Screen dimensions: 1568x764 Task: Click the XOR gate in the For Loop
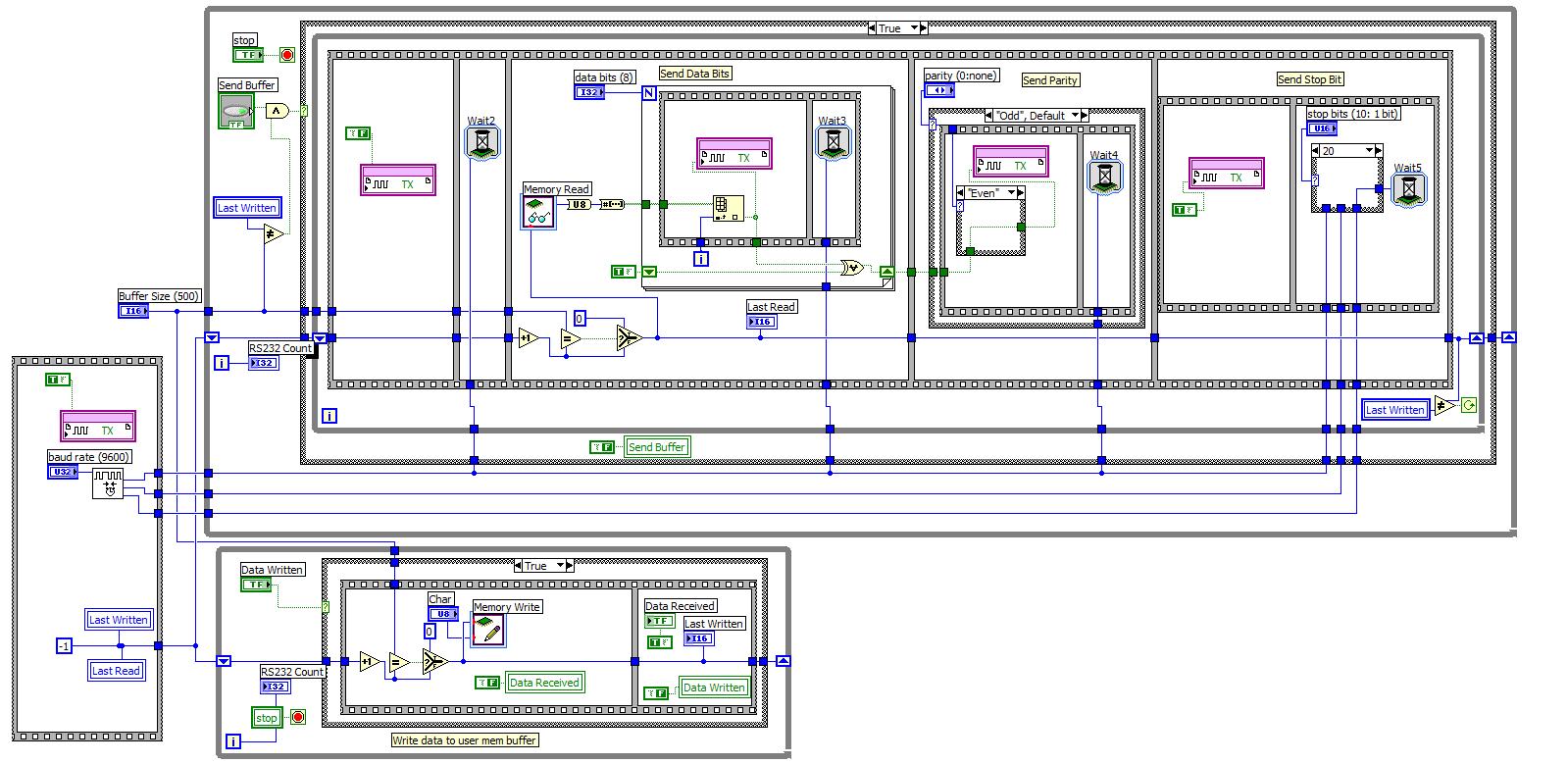tap(851, 268)
